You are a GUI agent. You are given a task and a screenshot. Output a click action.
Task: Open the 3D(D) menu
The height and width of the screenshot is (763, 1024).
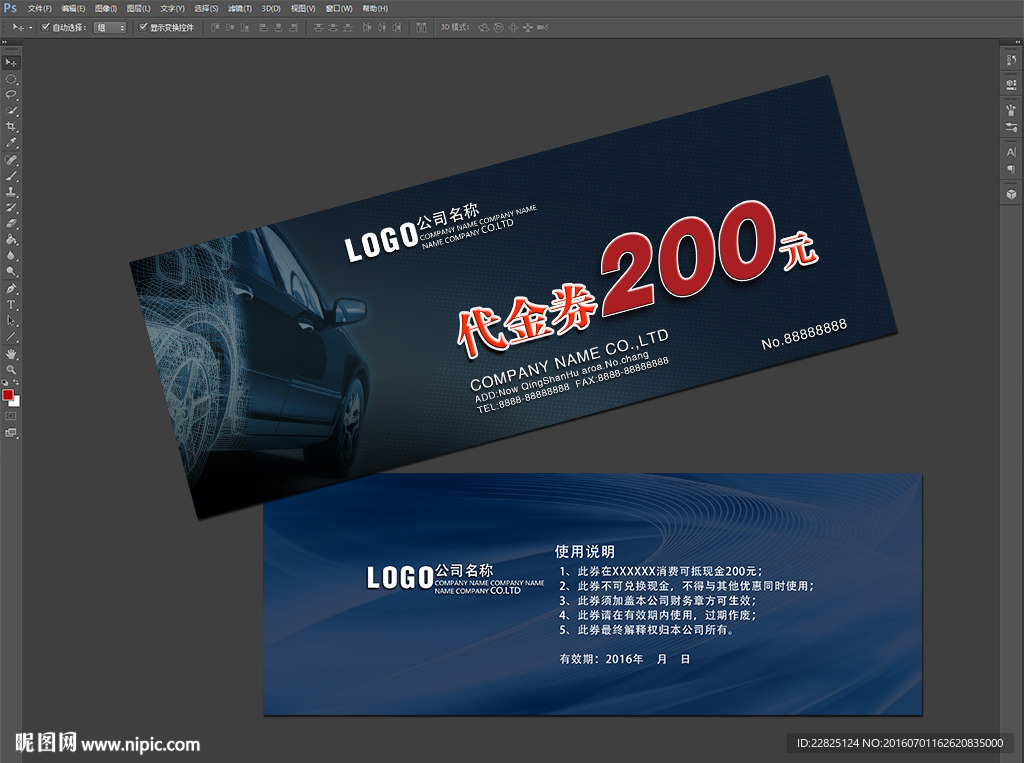tap(271, 8)
